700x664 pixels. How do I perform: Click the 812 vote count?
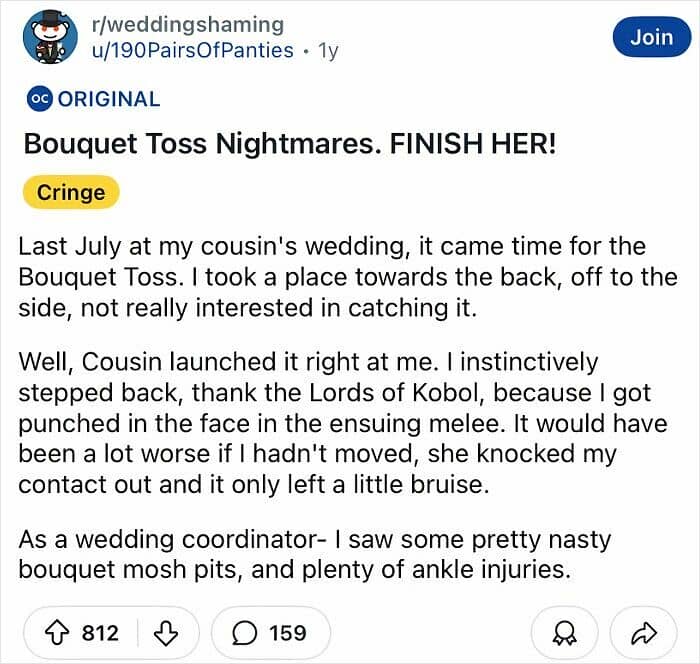(x=100, y=632)
